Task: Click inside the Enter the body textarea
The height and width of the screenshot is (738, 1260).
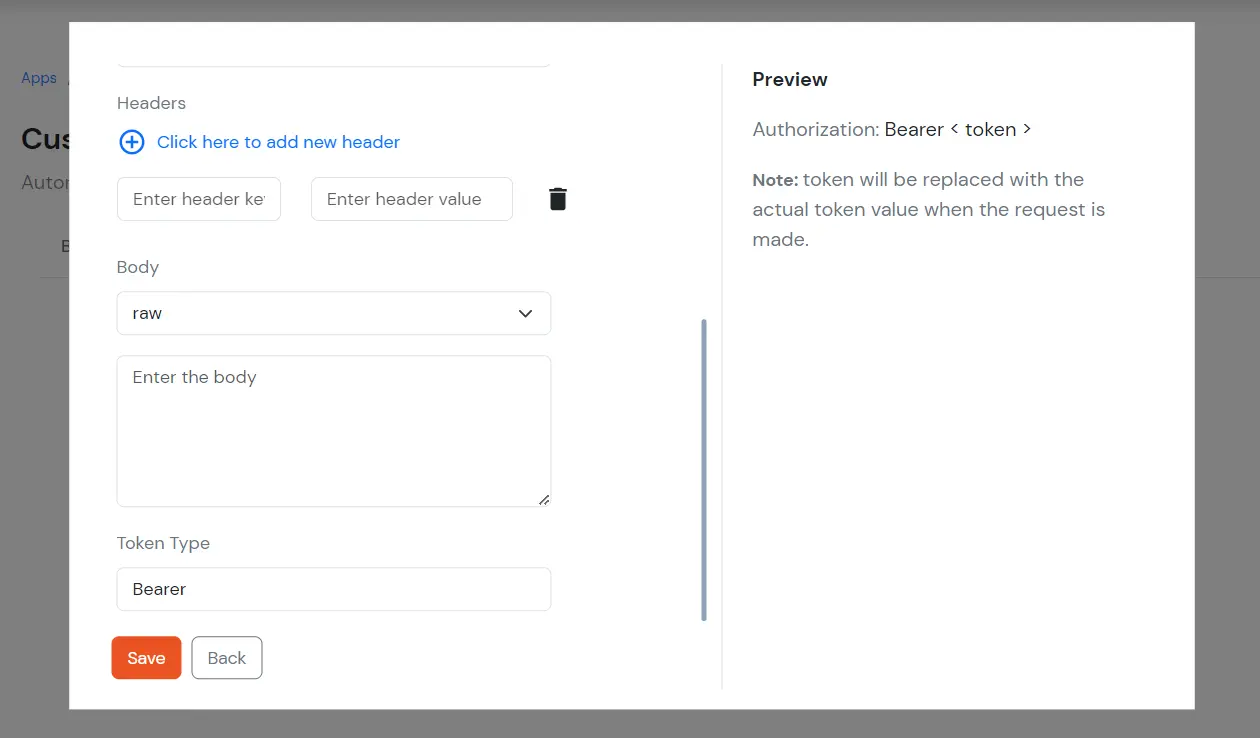Action: 333,430
